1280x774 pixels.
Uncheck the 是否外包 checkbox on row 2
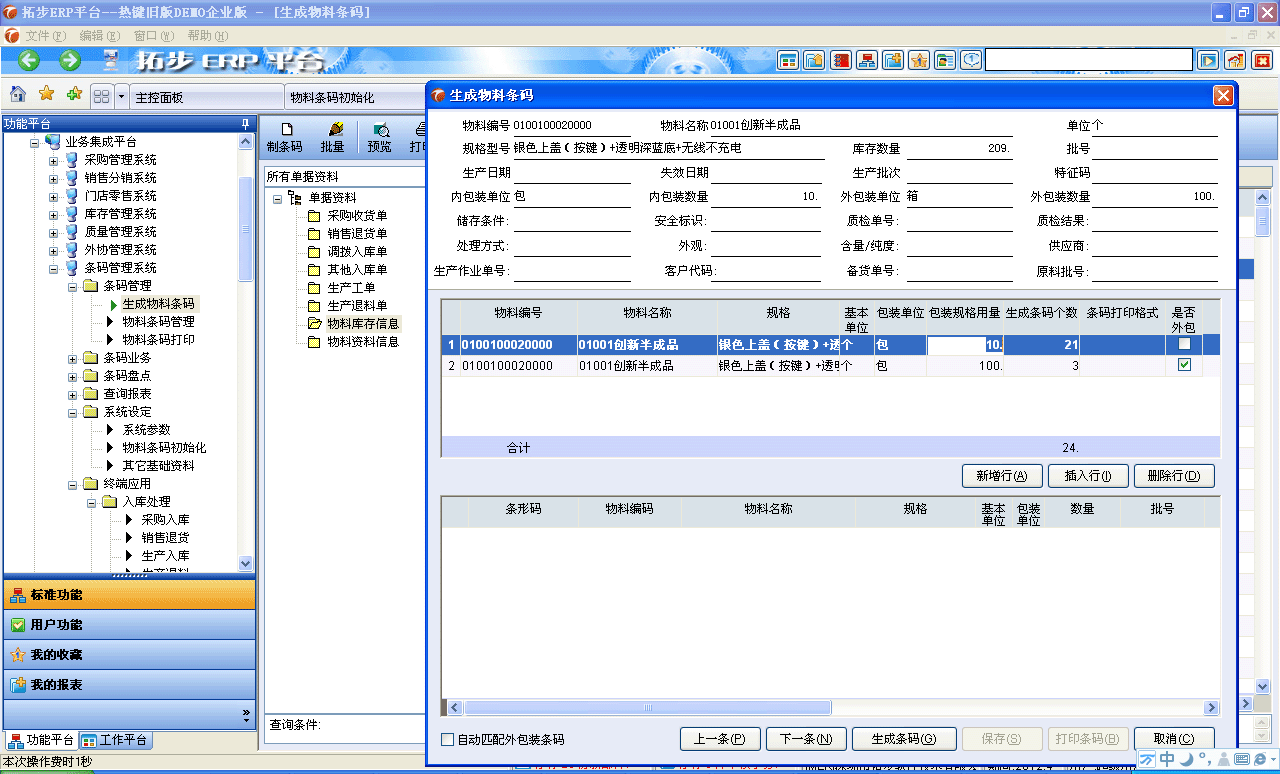1184,366
